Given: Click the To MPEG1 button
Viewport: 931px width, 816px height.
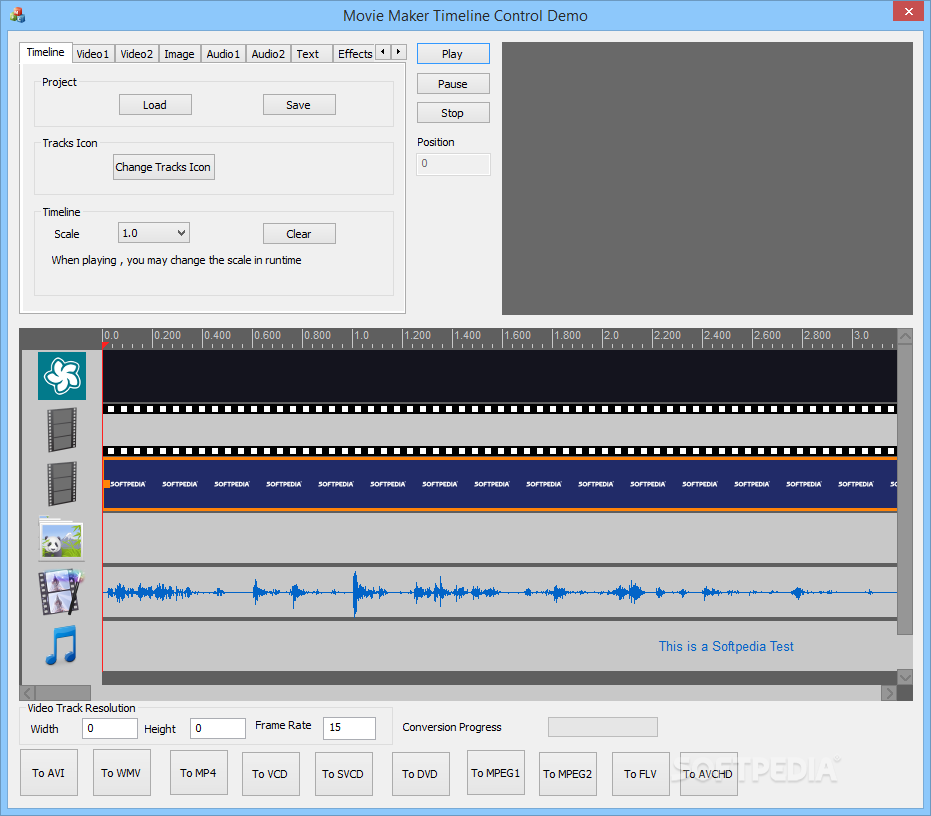Looking at the screenshot, I should 496,773.
